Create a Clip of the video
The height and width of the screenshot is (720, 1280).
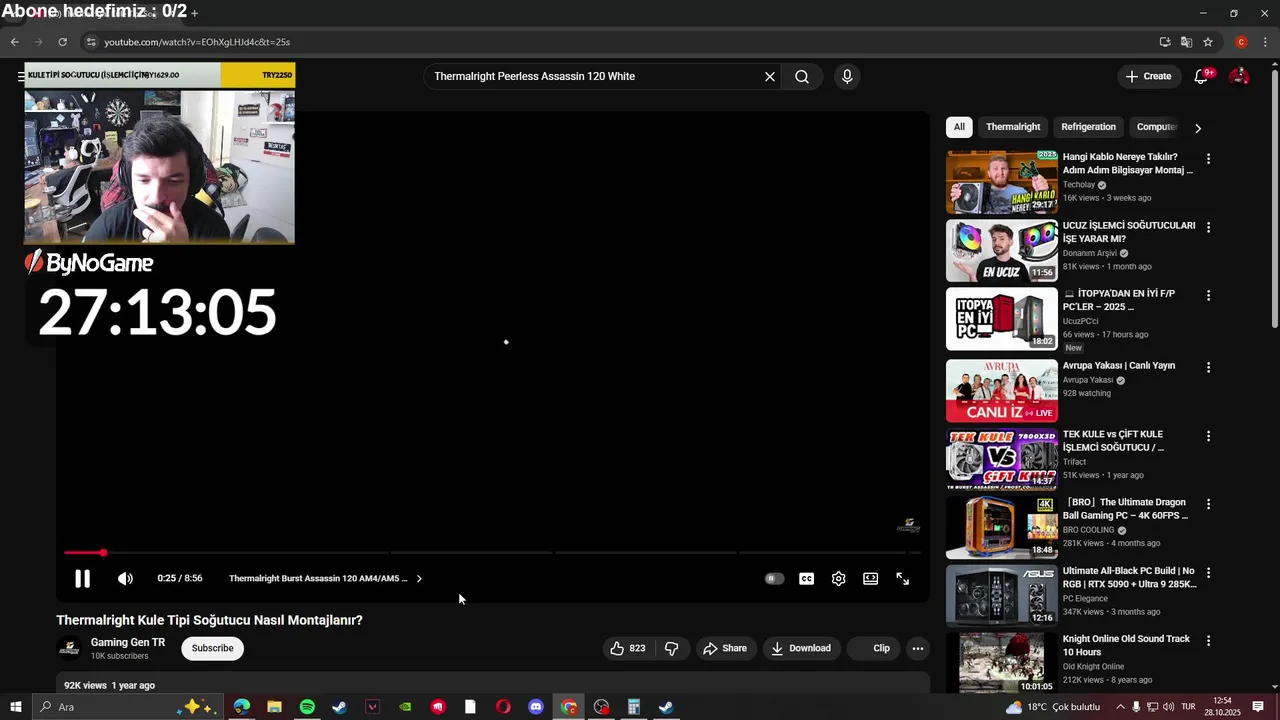point(872,648)
